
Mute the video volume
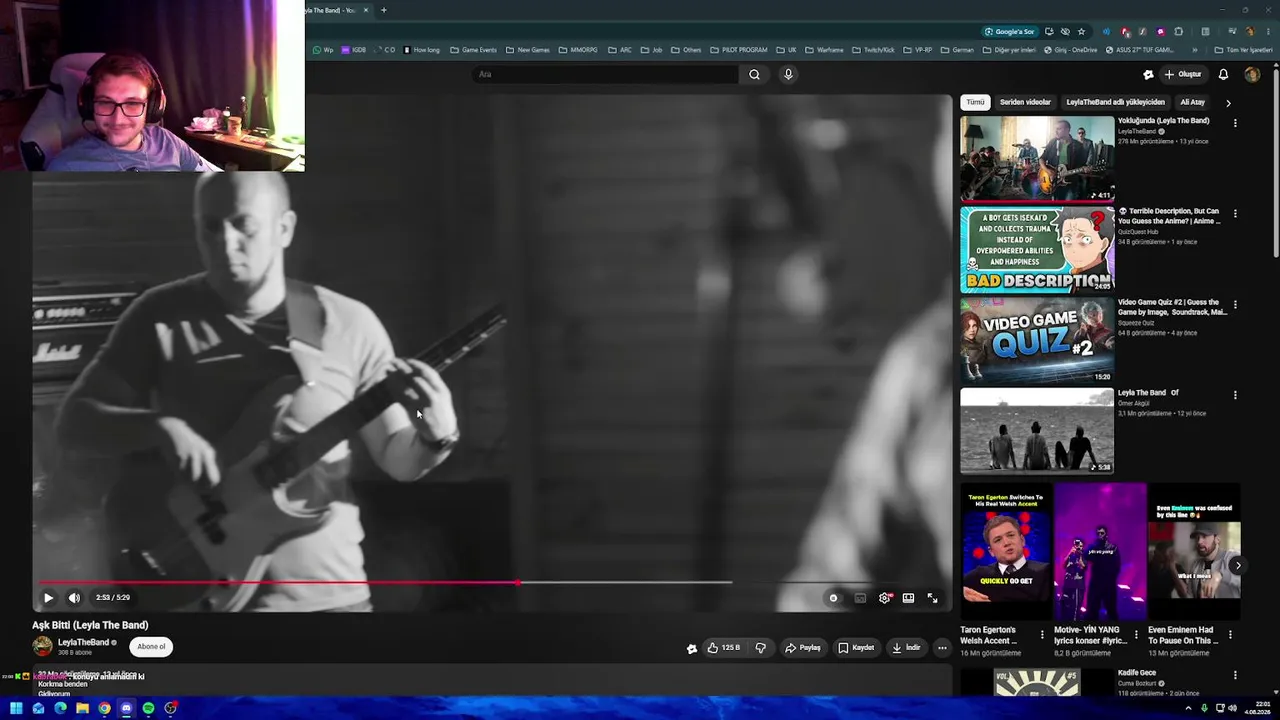[74, 598]
